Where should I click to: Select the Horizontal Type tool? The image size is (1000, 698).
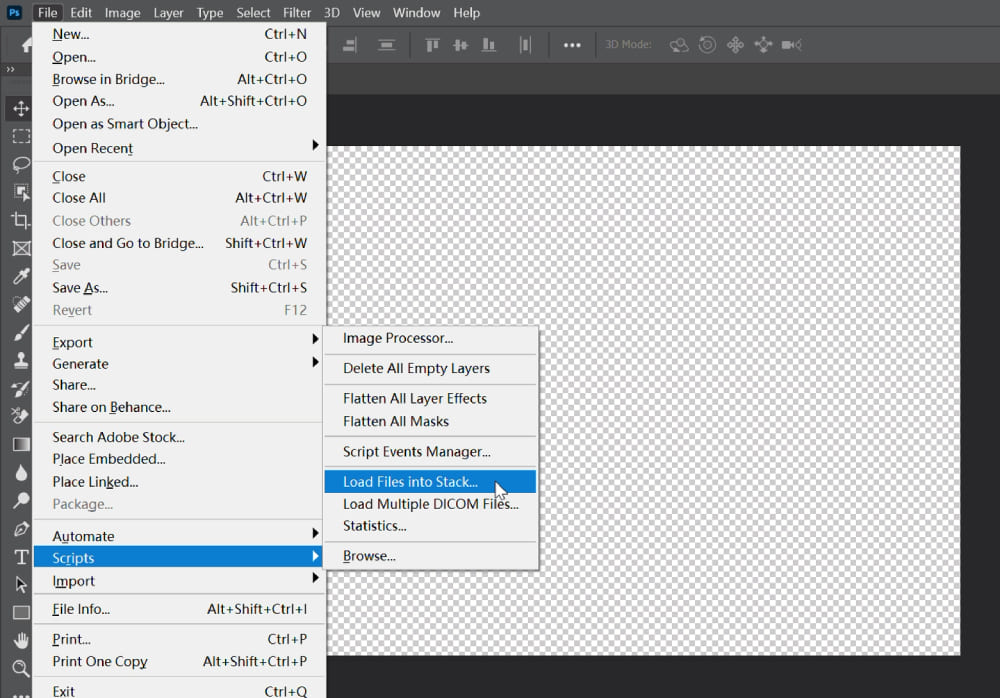(x=21, y=557)
